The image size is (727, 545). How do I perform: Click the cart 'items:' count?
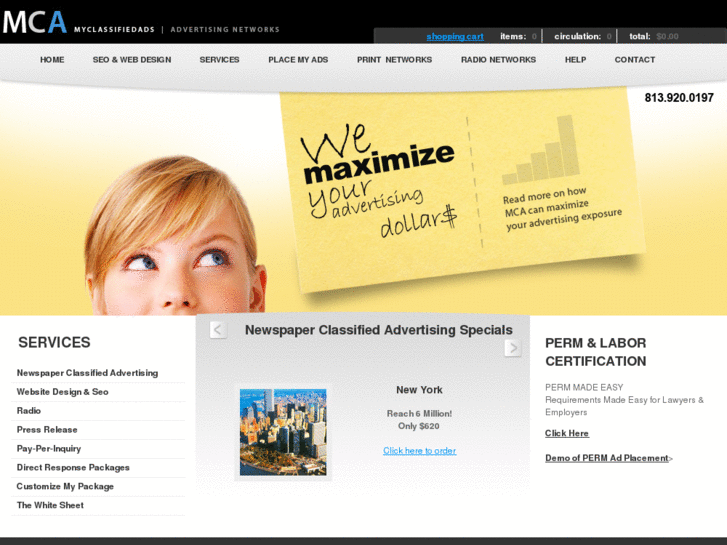click(x=534, y=37)
